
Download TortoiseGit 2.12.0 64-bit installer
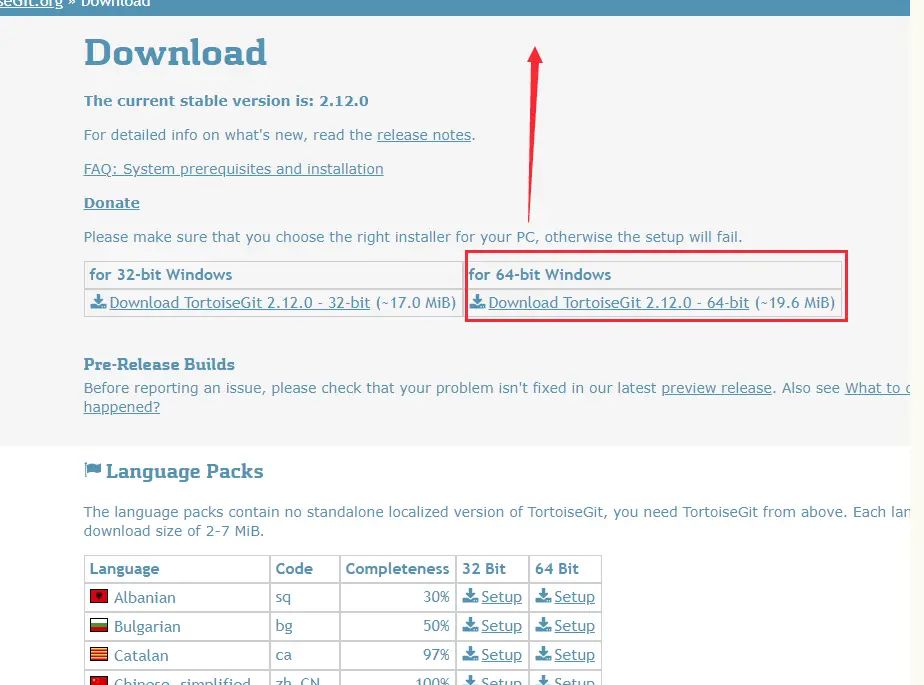coord(618,303)
